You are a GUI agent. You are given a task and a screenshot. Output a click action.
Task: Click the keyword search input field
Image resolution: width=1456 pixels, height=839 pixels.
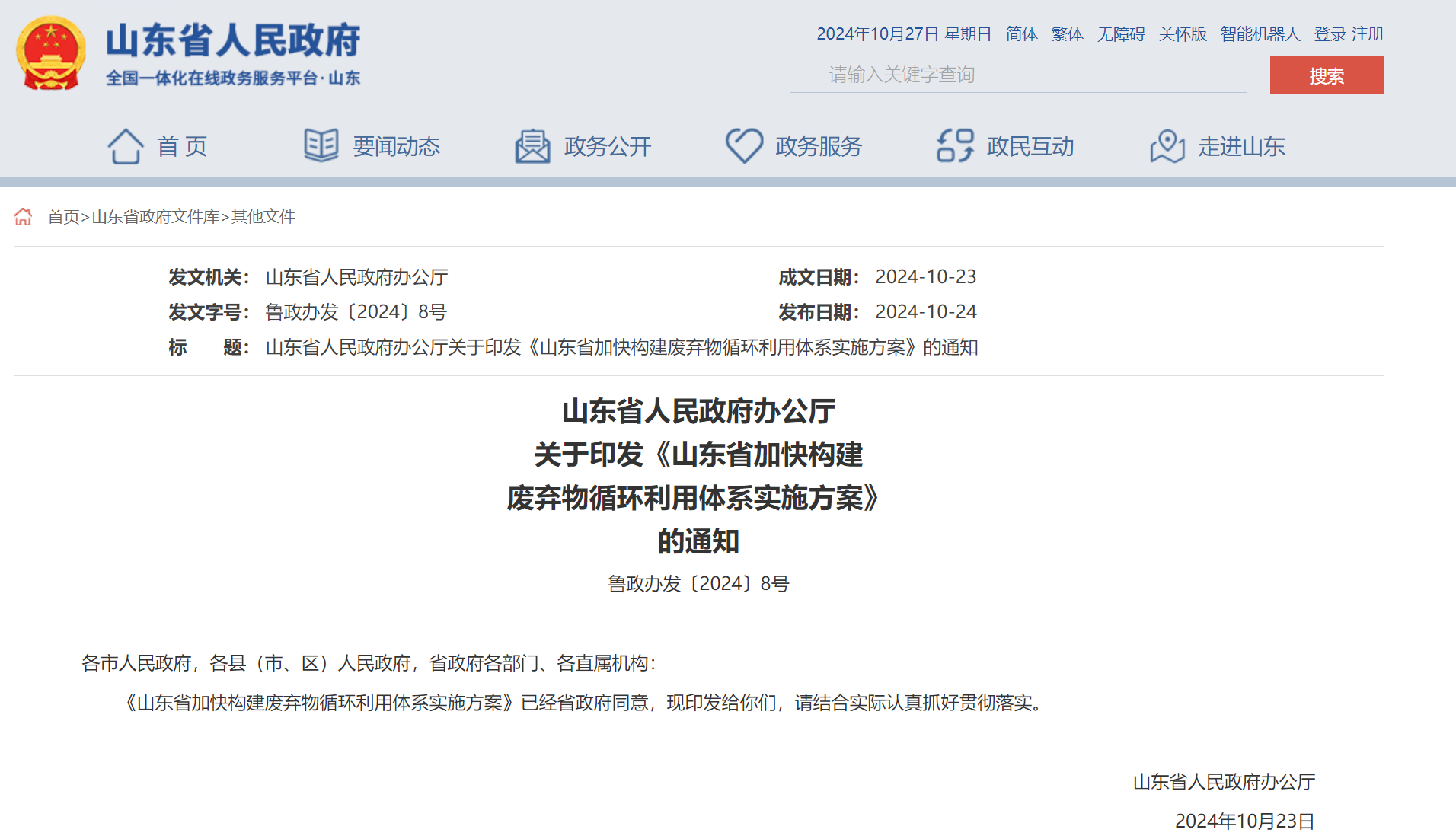[x=1018, y=75]
